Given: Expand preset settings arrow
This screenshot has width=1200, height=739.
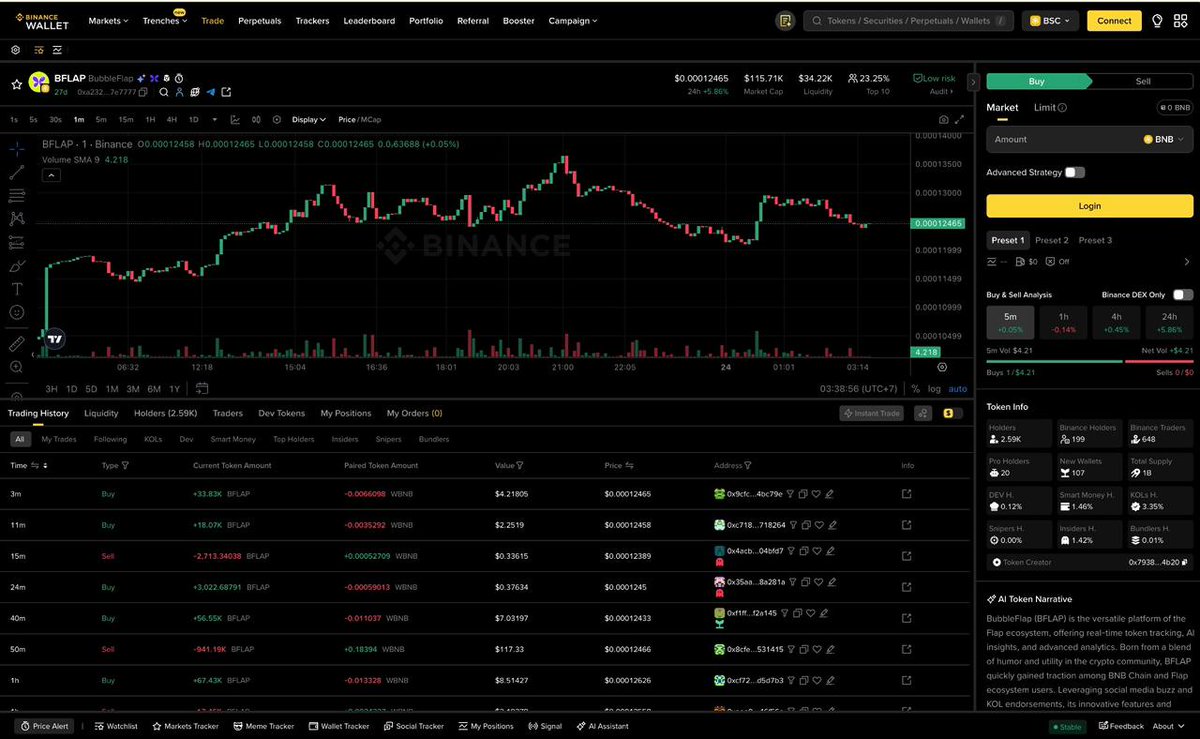Looking at the screenshot, I should 1187,262.
